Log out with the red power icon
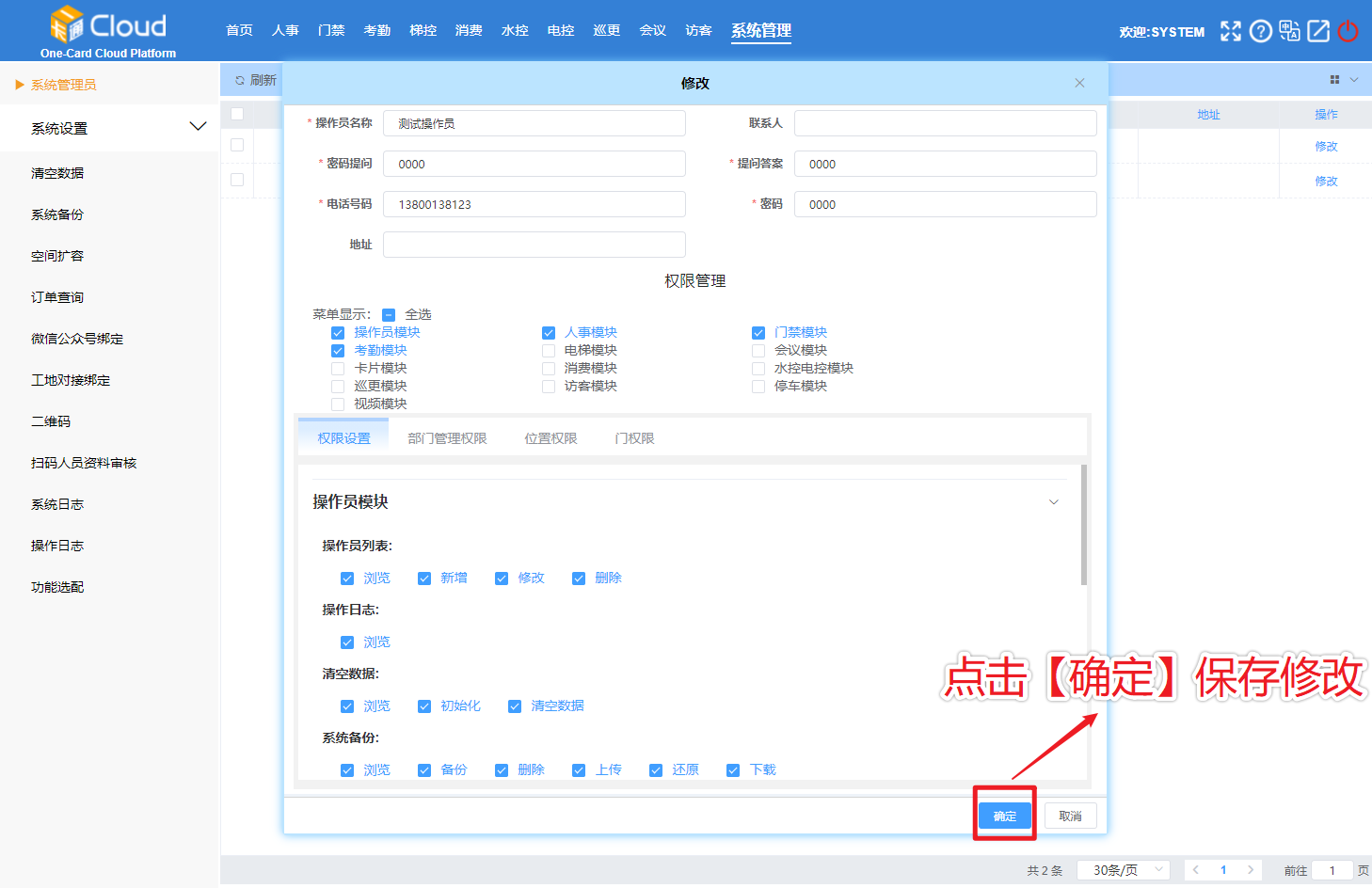 click(1348, 31)
